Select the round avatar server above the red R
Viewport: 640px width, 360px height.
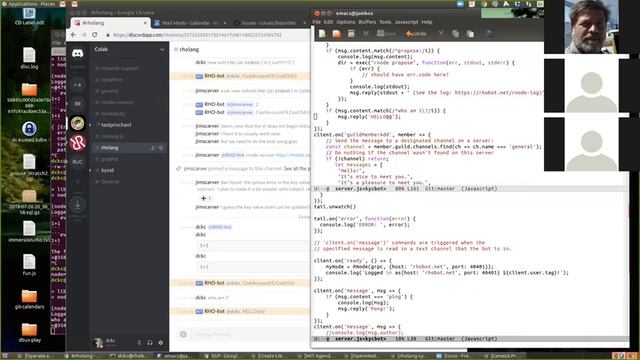[78, 123]
